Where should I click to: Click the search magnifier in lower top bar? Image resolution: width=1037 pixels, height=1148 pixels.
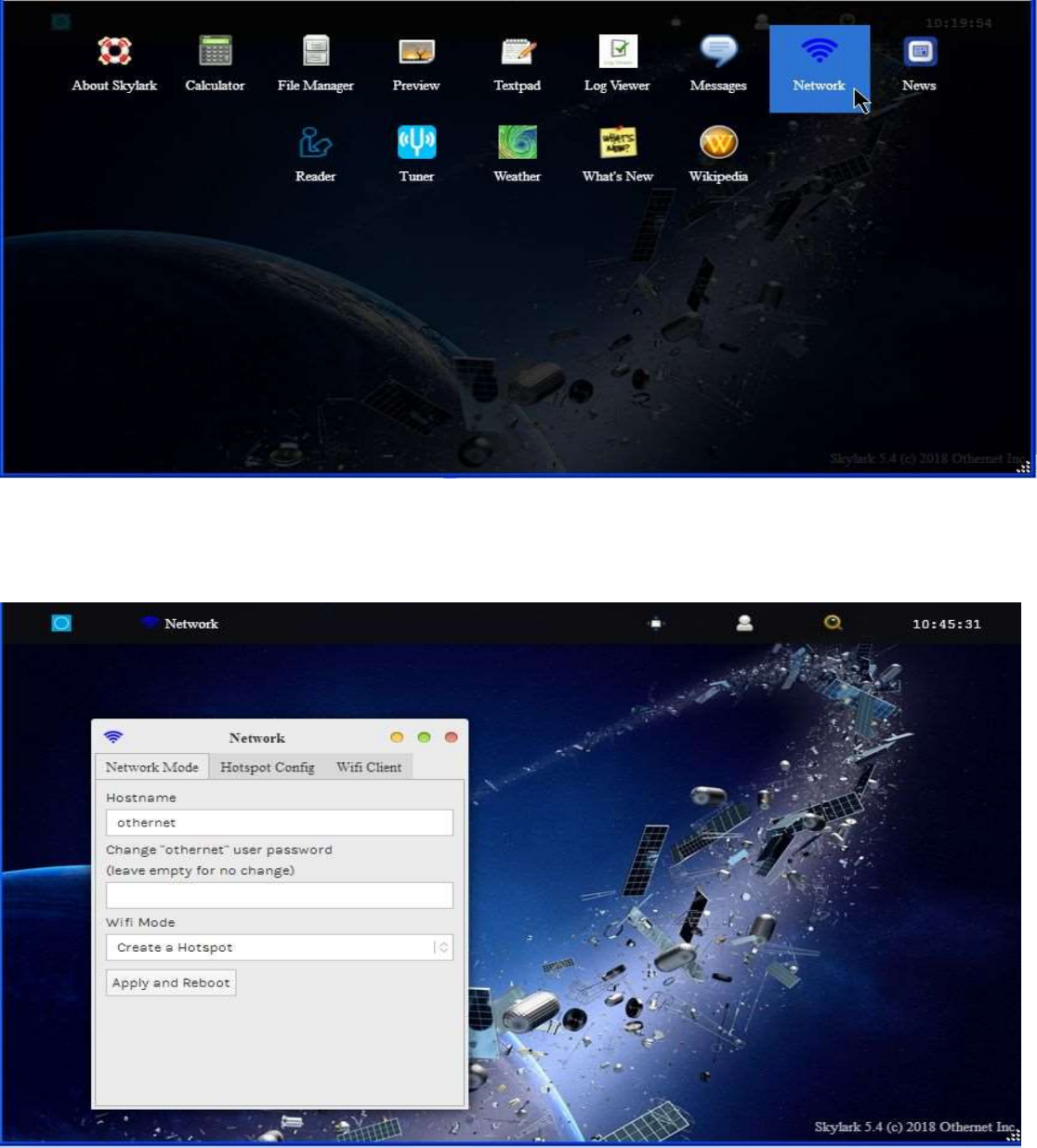pos(833,623)
